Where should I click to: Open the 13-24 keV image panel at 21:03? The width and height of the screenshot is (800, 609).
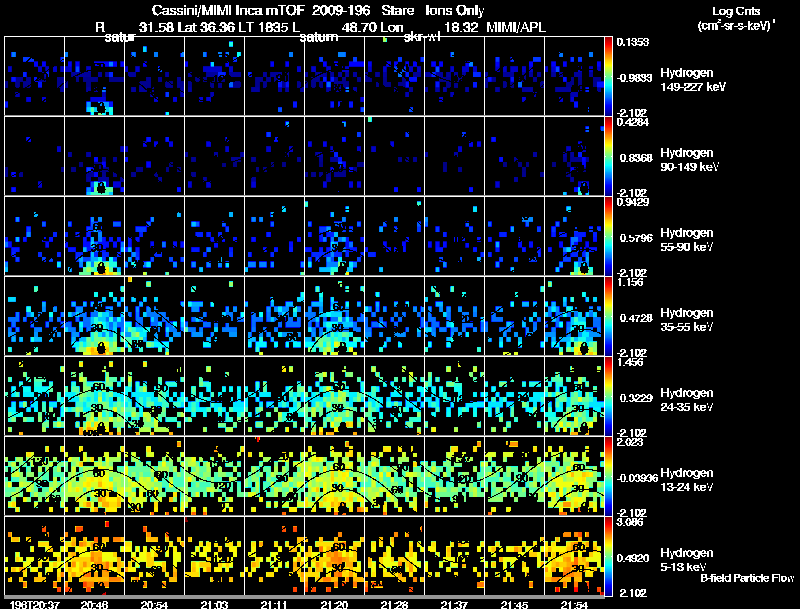coord(214,476)
